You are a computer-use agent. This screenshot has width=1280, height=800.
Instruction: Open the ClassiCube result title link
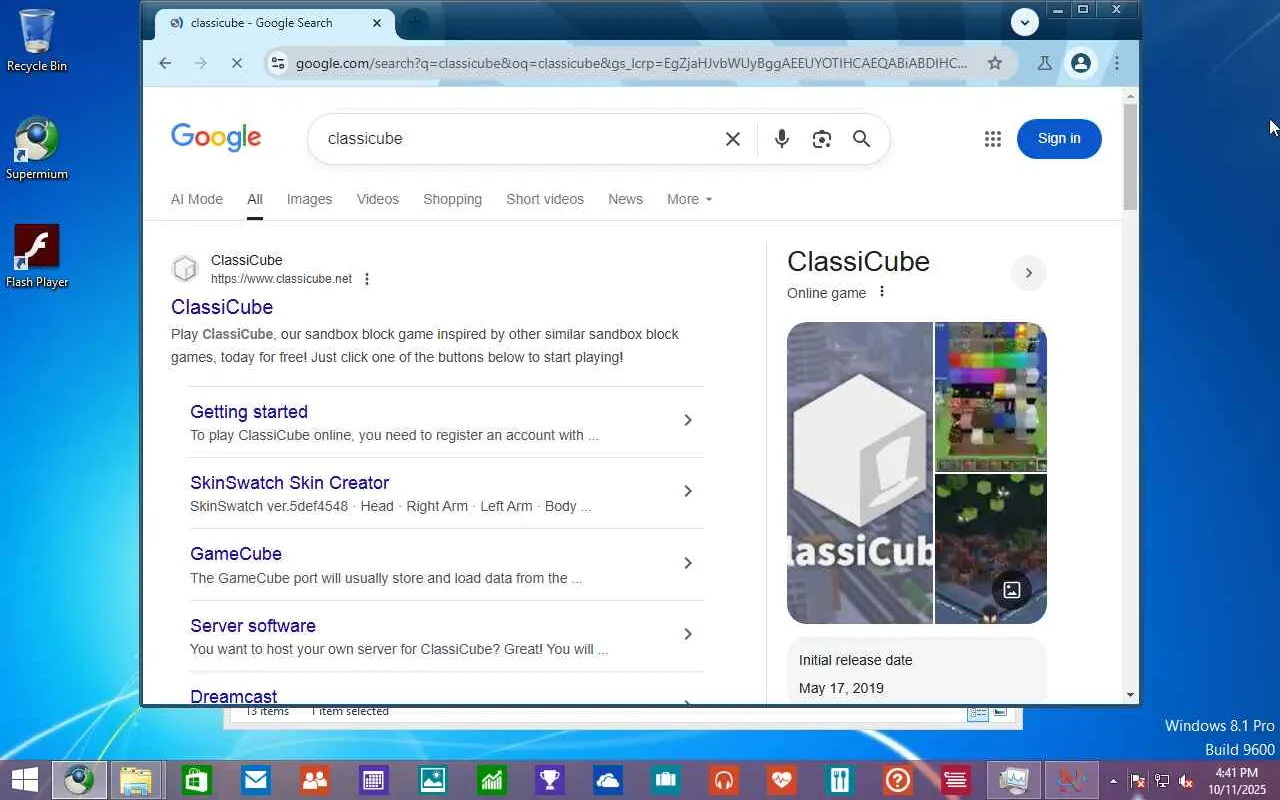tap(222, 307)
